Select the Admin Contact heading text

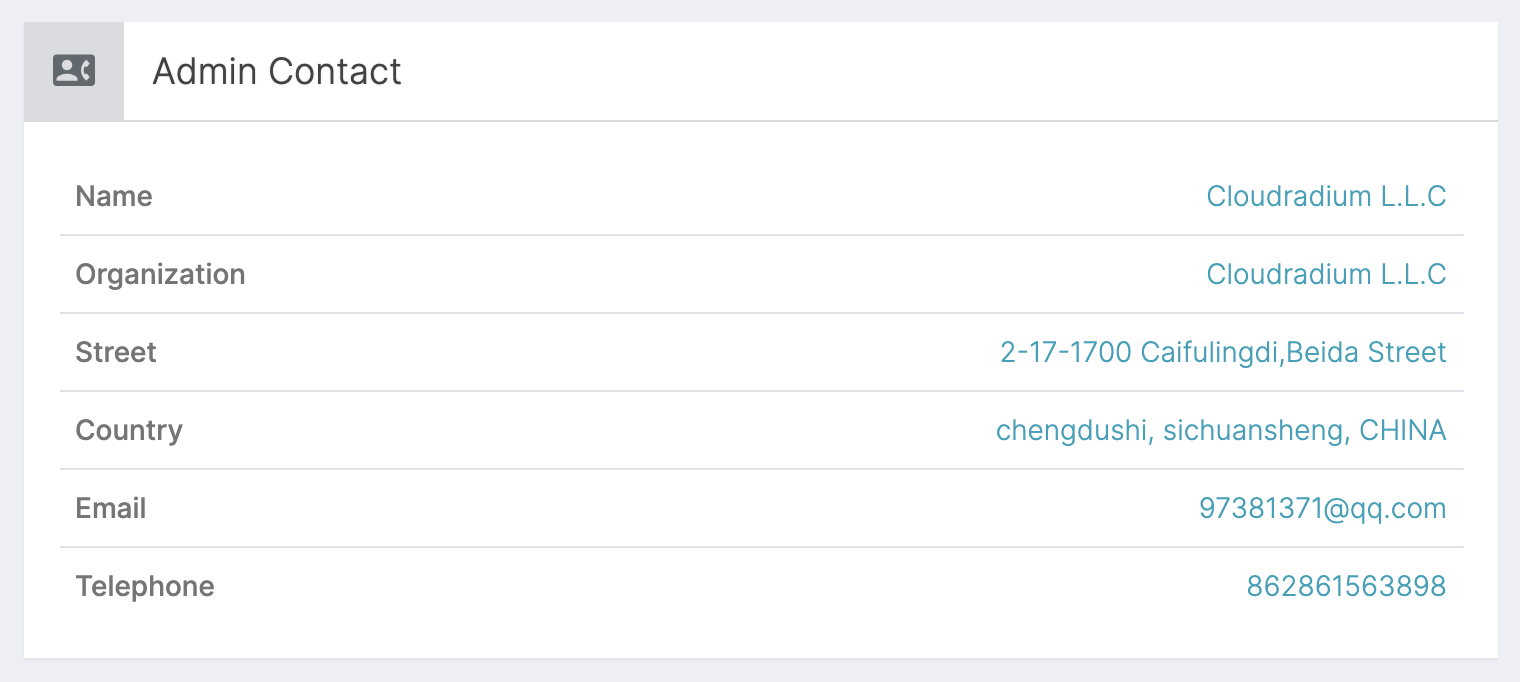click(x=277, y=72)
